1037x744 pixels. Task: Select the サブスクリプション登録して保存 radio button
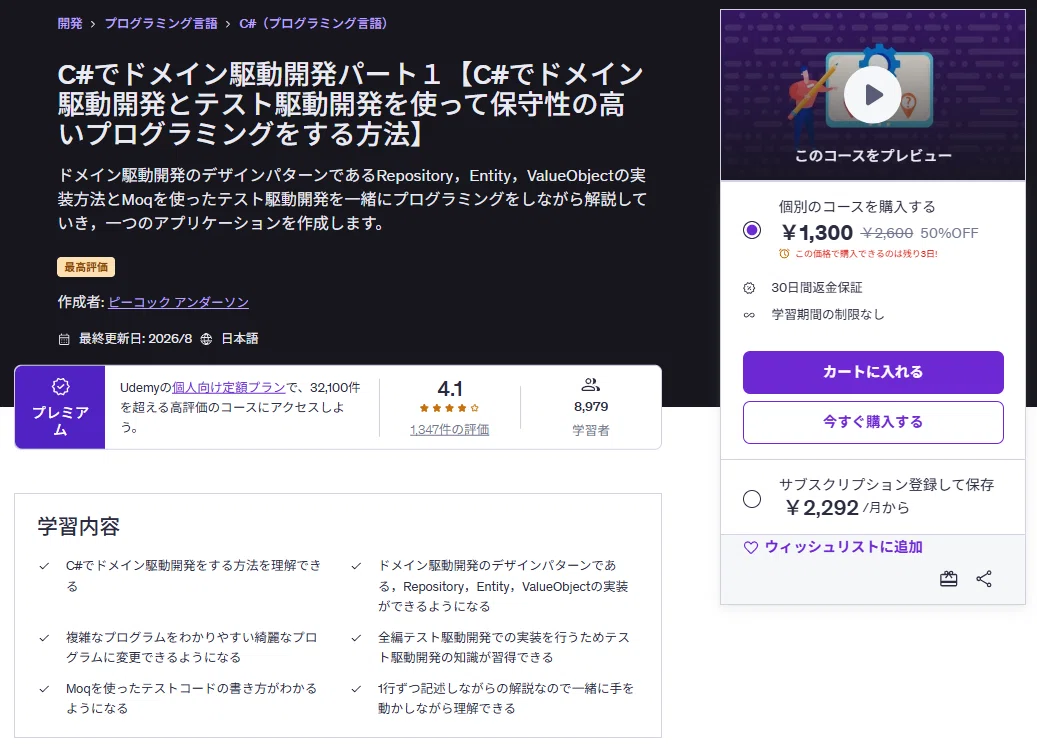click(x=752, y=499)
